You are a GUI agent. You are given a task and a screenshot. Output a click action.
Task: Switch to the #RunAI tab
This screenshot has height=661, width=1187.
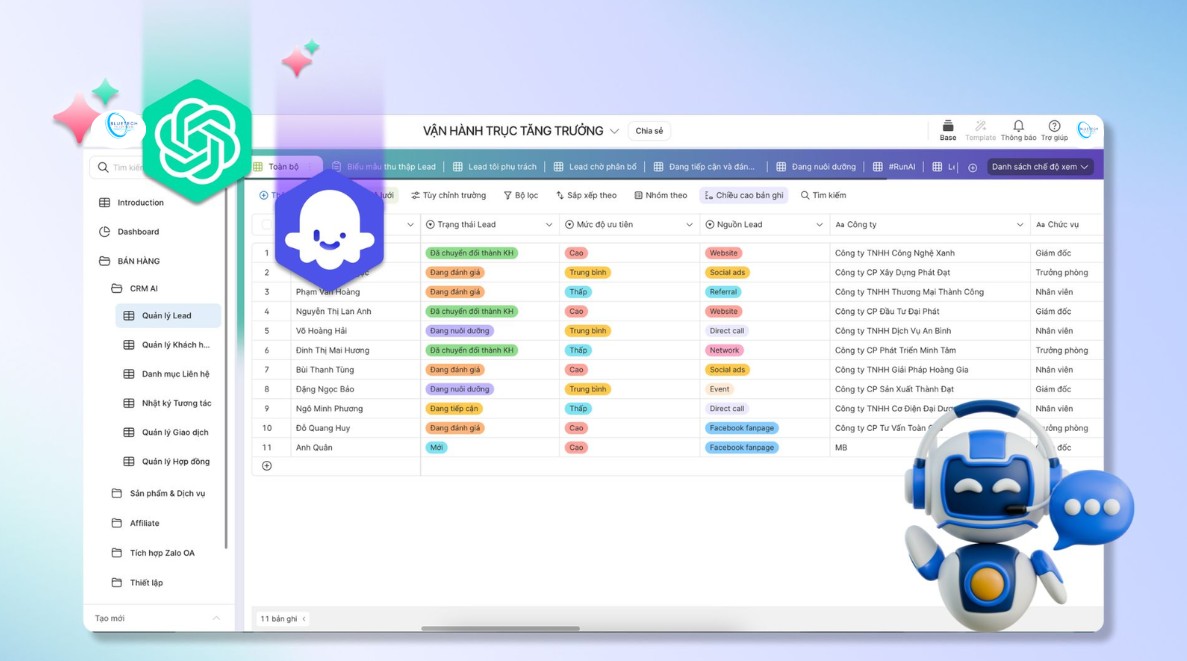coord(894,167)
